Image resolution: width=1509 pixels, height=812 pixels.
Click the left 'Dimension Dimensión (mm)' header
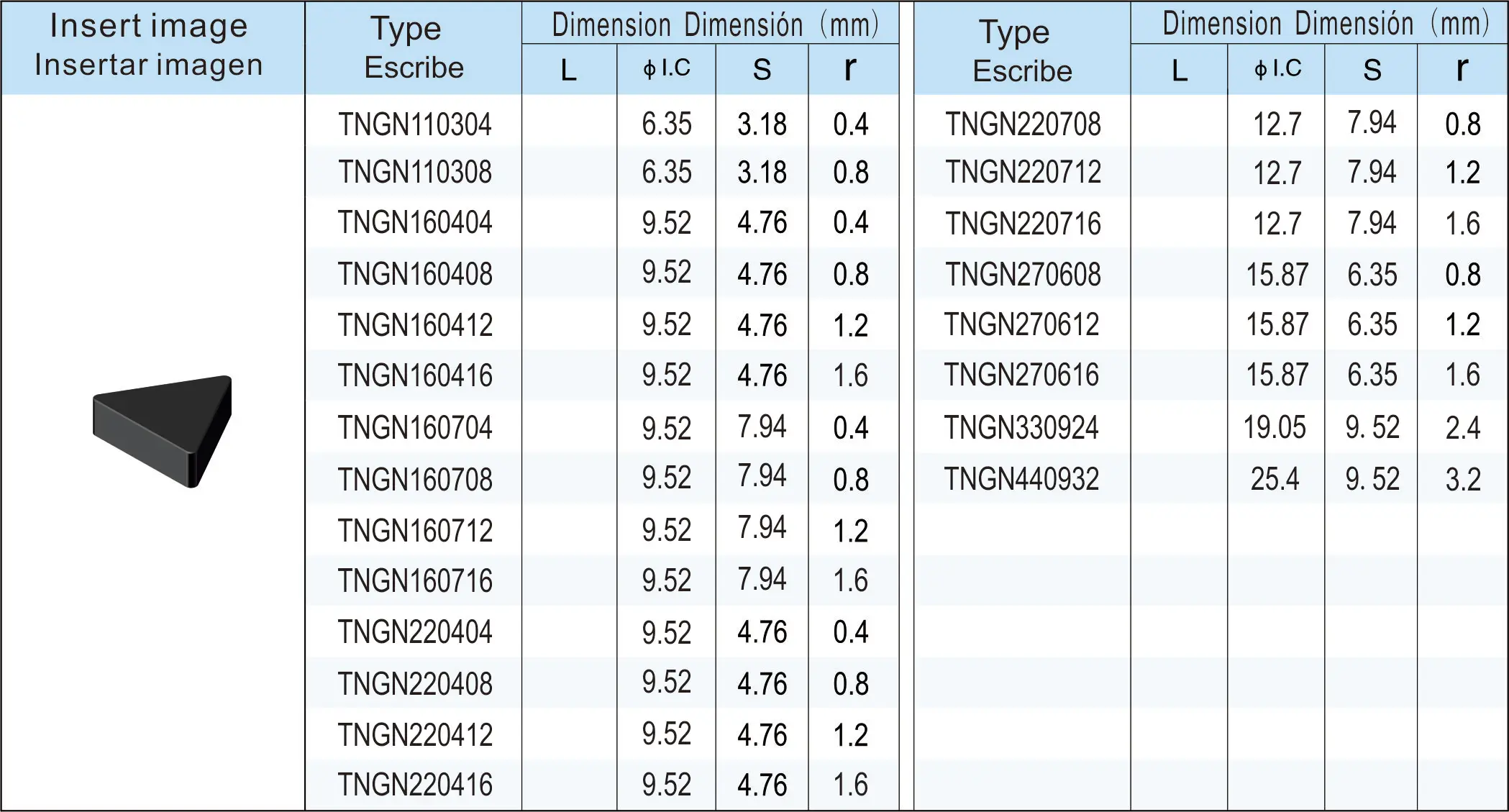click(x=714, y=24)
